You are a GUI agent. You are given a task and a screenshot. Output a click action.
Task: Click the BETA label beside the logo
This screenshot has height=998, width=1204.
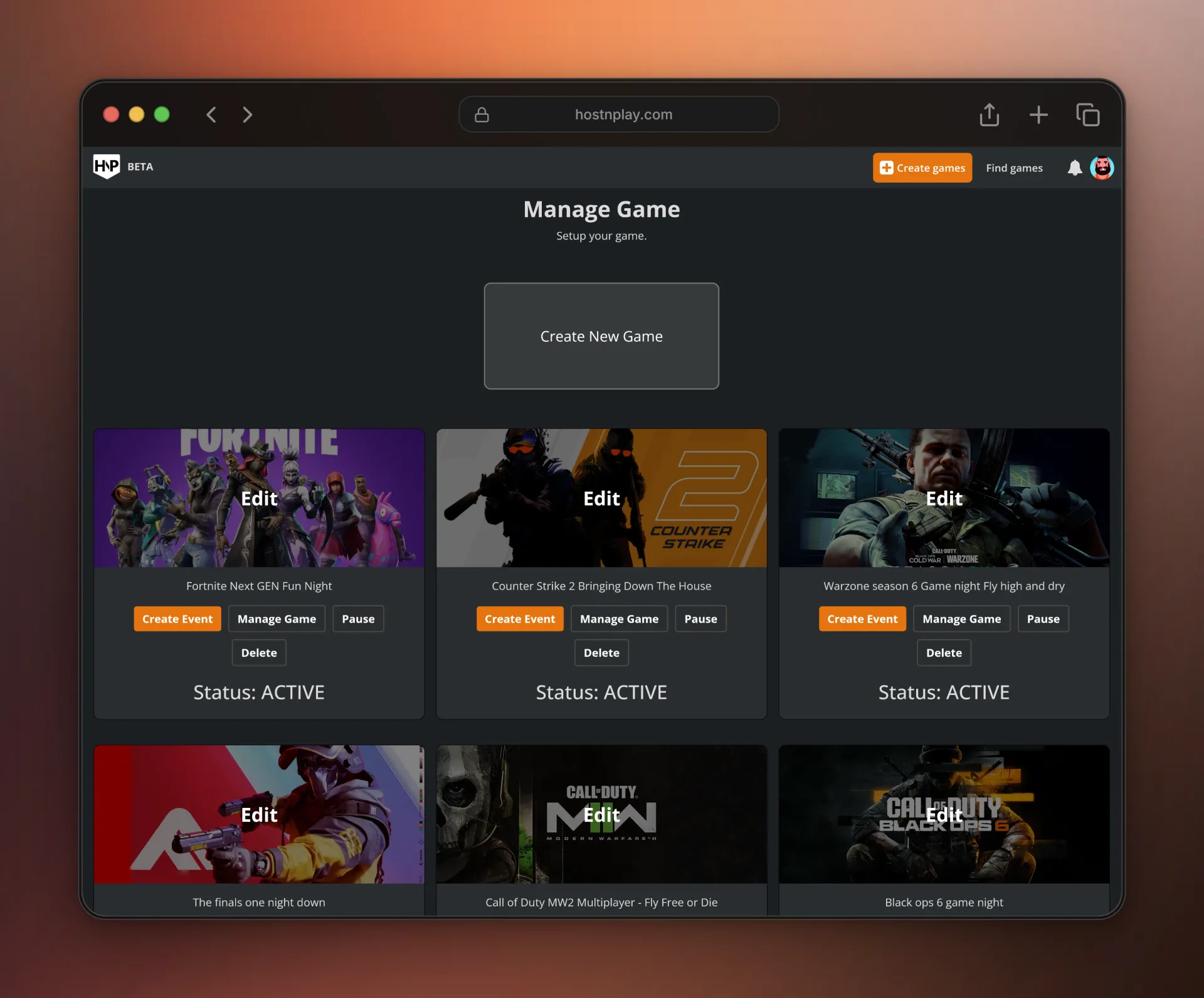(140, 166)
